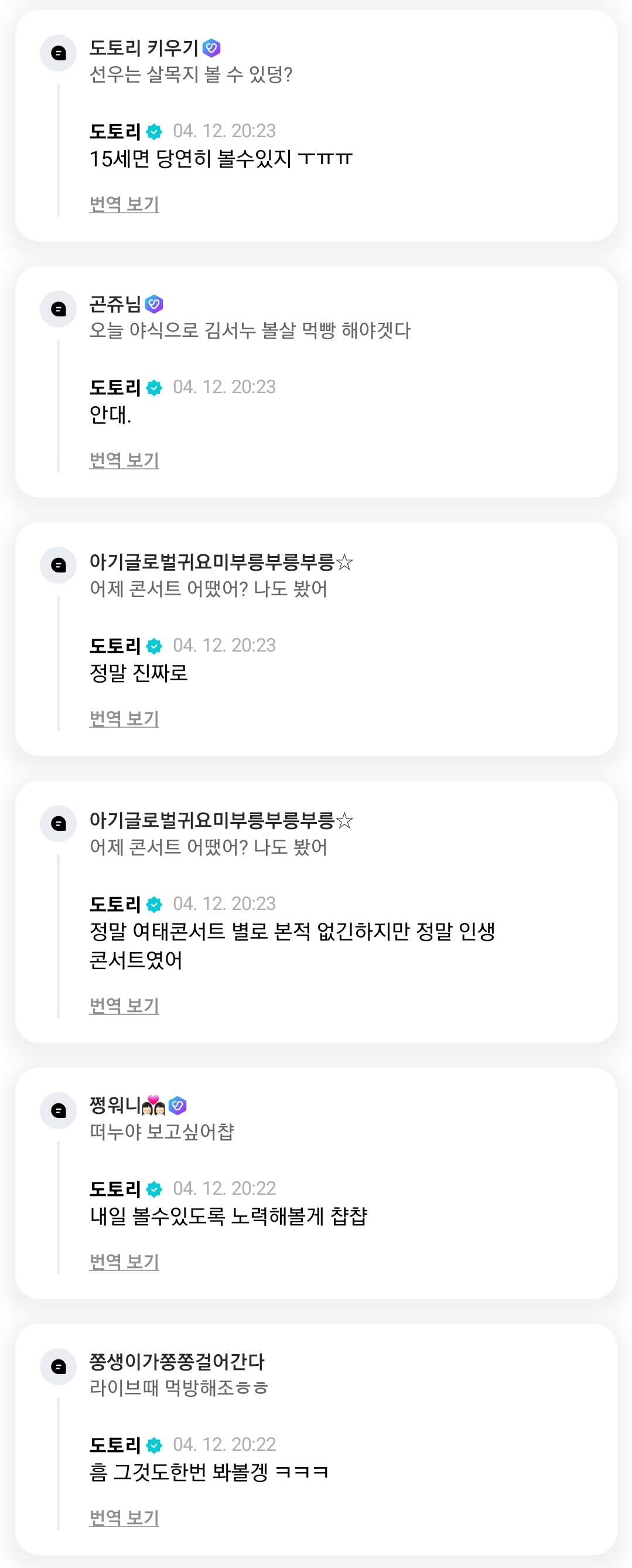Click 도토리's name above '흠 그것도한번 봐볼겡'
The image size is (632, 1568).
click(115, 1444)
